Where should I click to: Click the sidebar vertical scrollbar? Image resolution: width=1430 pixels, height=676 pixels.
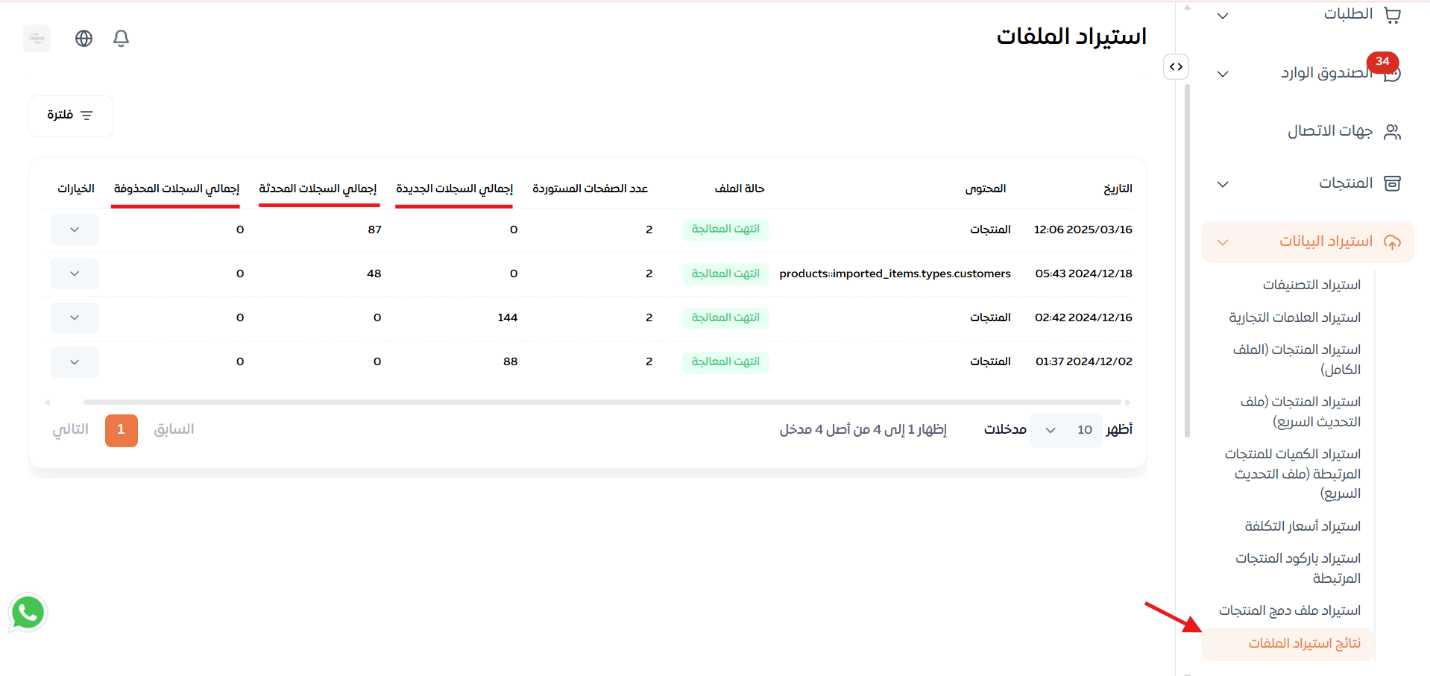coord(1187,260)
